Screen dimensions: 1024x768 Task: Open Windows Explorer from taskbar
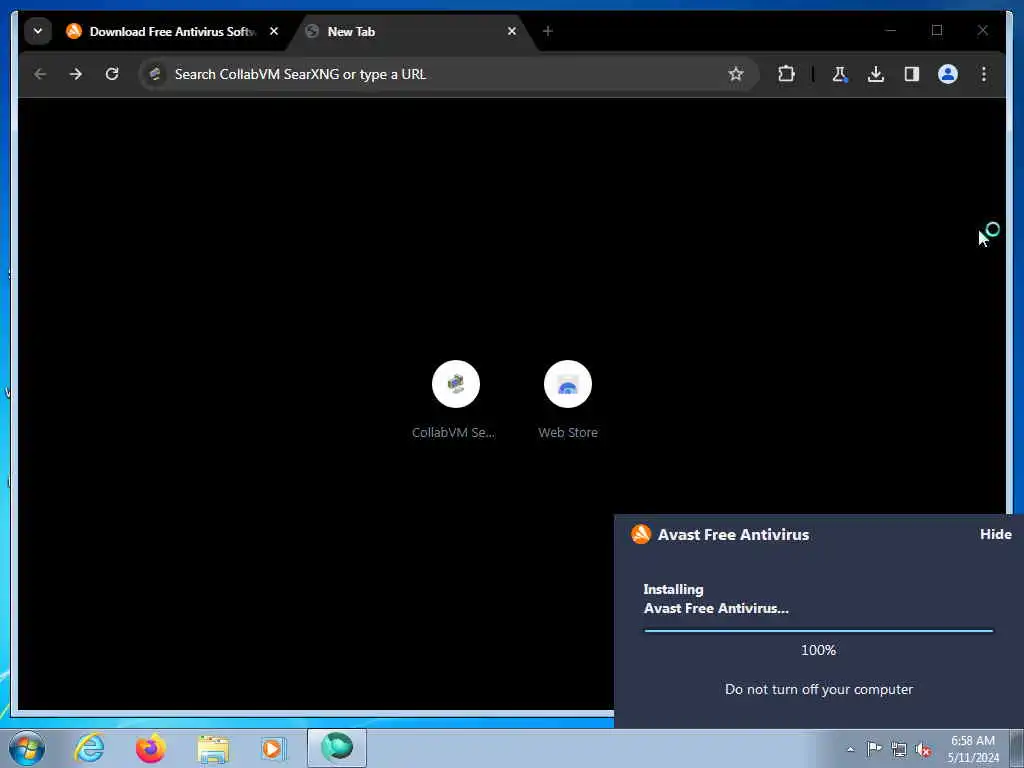click(x=213, y=748)
